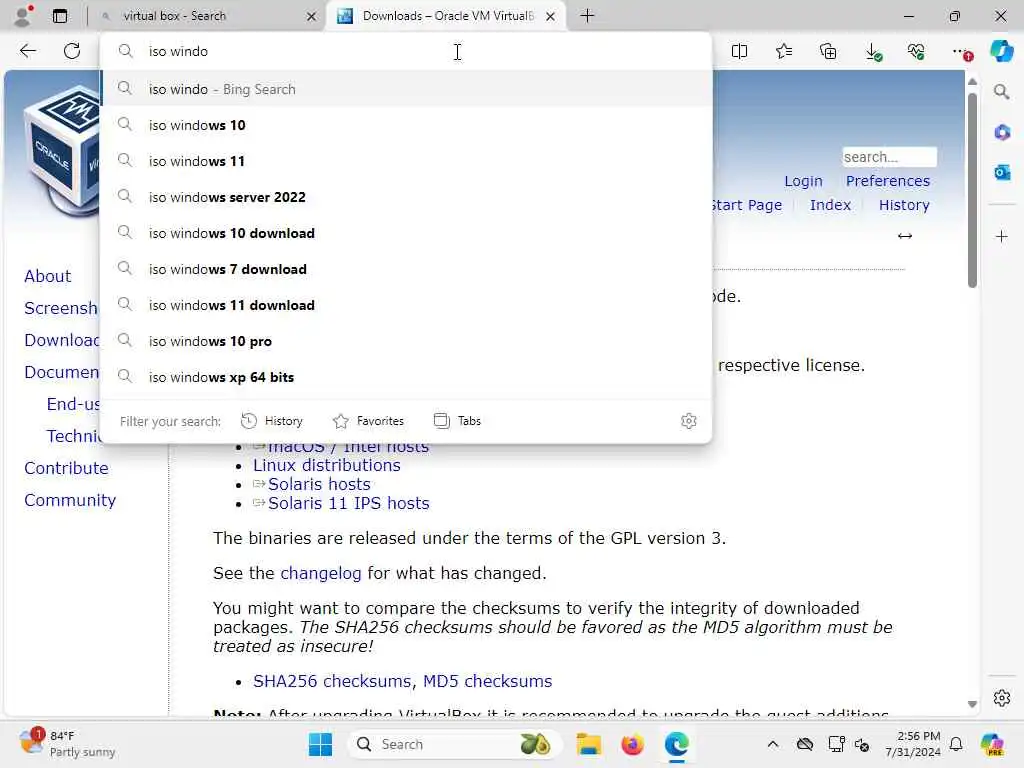This screenshot has height=768, width=1024.
Task: Open the About sidebar link
Action: 48,276
